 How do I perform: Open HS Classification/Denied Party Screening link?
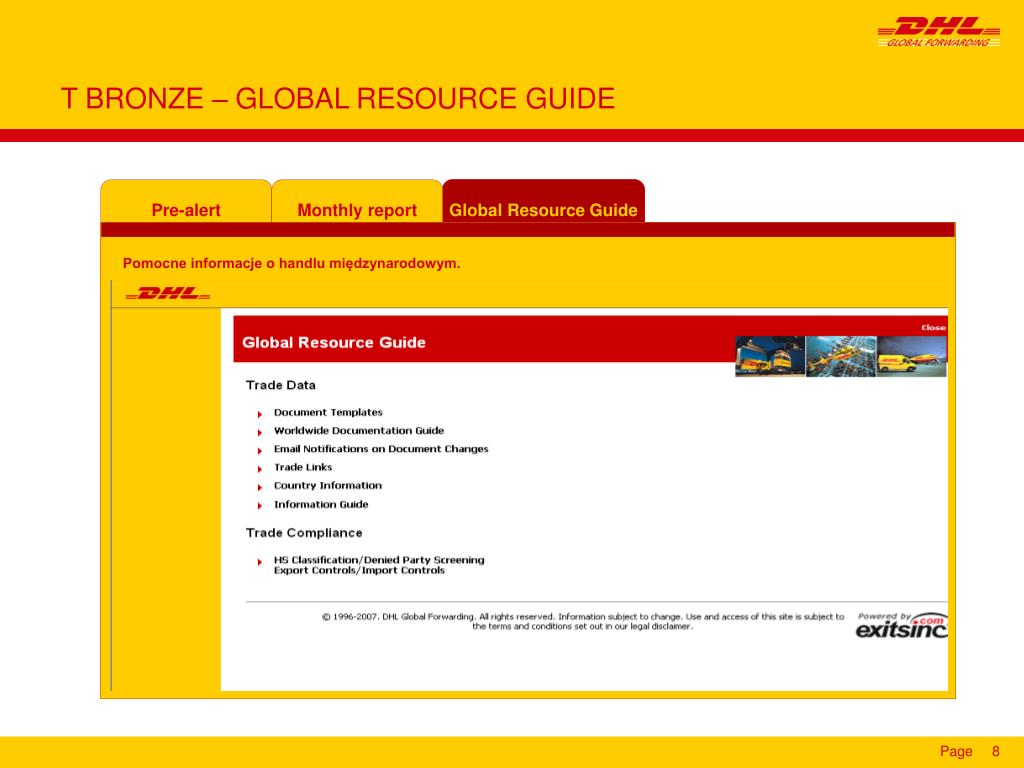click(x=379, y=565)
